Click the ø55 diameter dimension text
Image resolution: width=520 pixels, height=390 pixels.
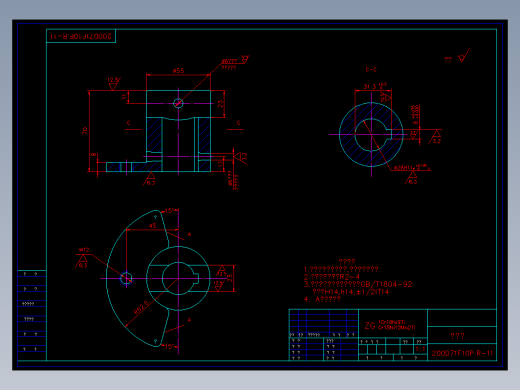[178, 71]
